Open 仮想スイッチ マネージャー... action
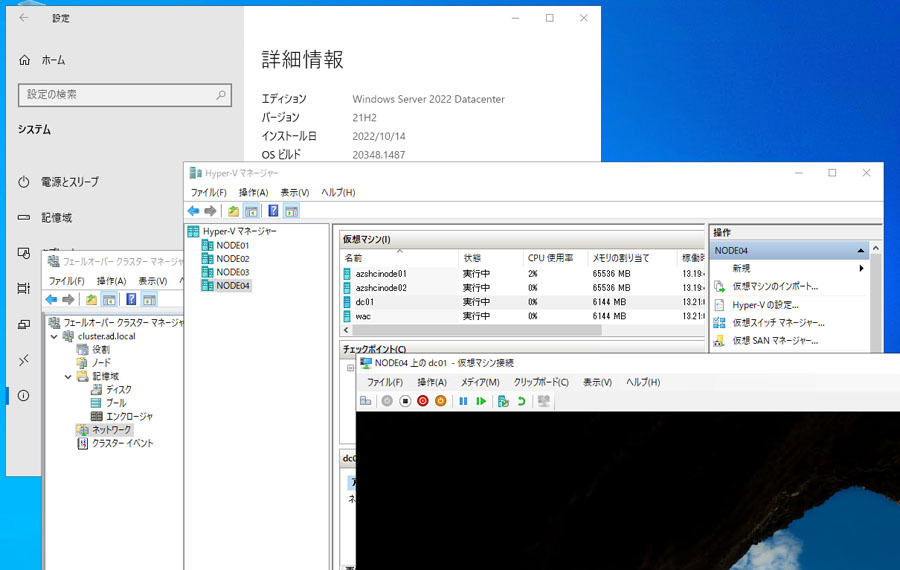The width and height of the screenshot is (900, 570). 778,323
